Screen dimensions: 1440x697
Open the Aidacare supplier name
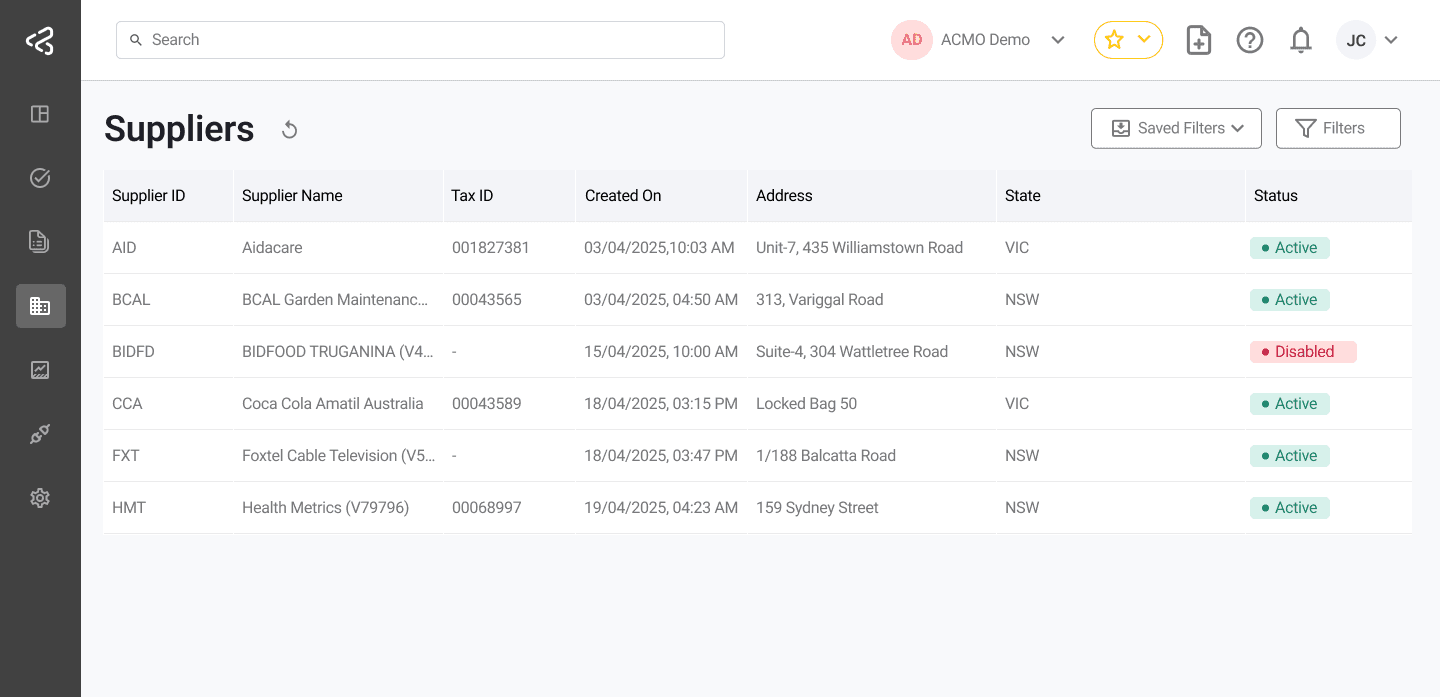coord(272,248)
